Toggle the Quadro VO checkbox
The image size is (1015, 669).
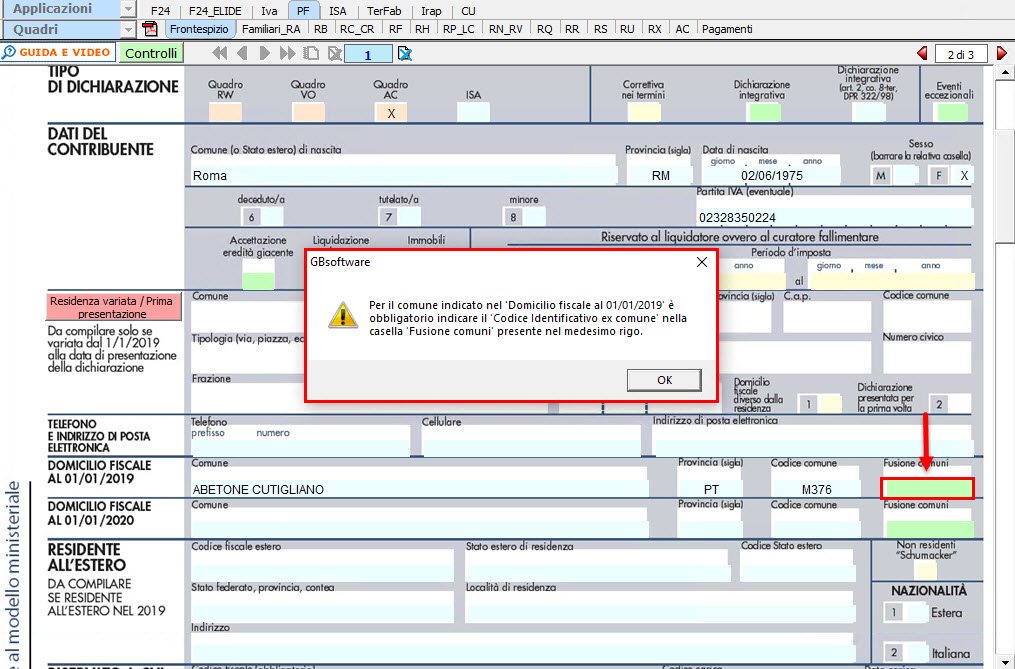click(308, 113)
